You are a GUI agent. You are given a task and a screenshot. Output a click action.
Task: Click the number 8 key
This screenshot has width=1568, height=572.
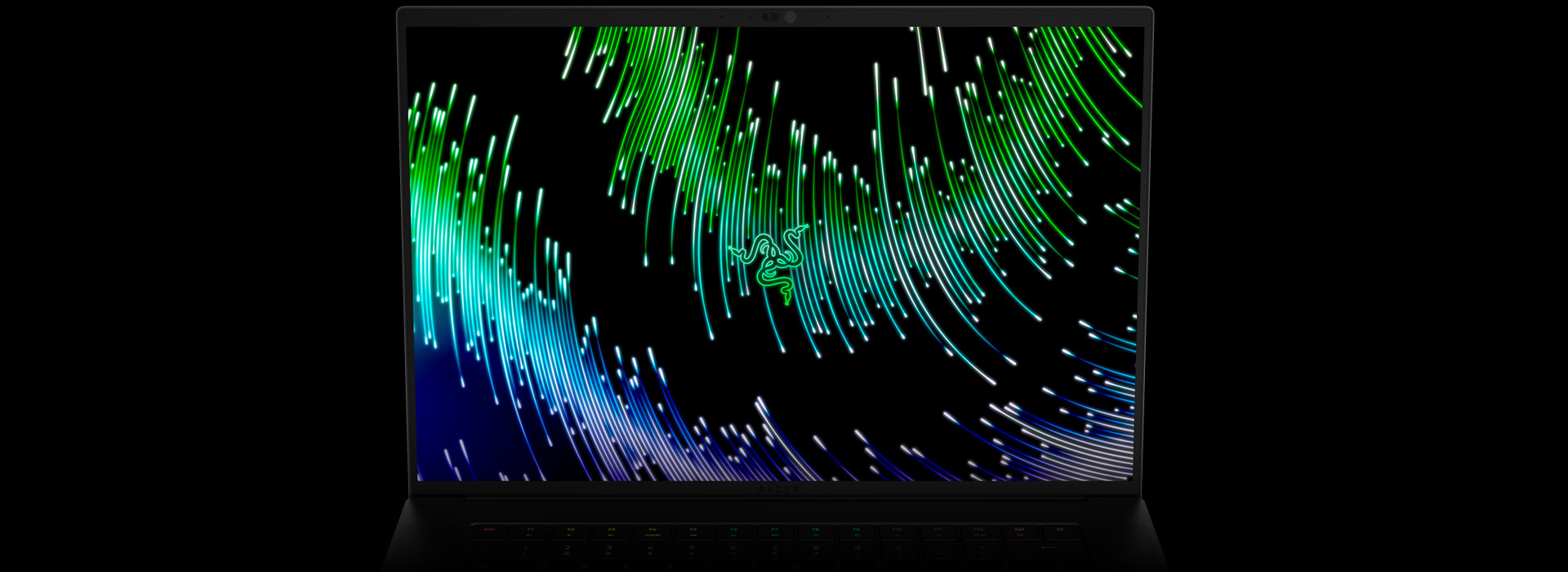[816, 550]
